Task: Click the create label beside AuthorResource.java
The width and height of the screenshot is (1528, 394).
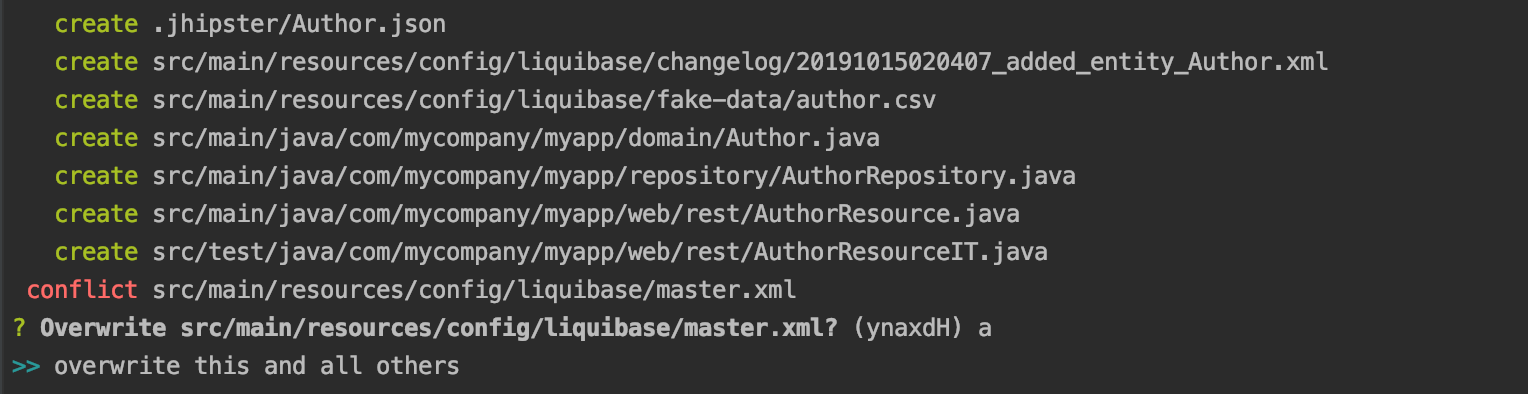Action: pos(96,214)
